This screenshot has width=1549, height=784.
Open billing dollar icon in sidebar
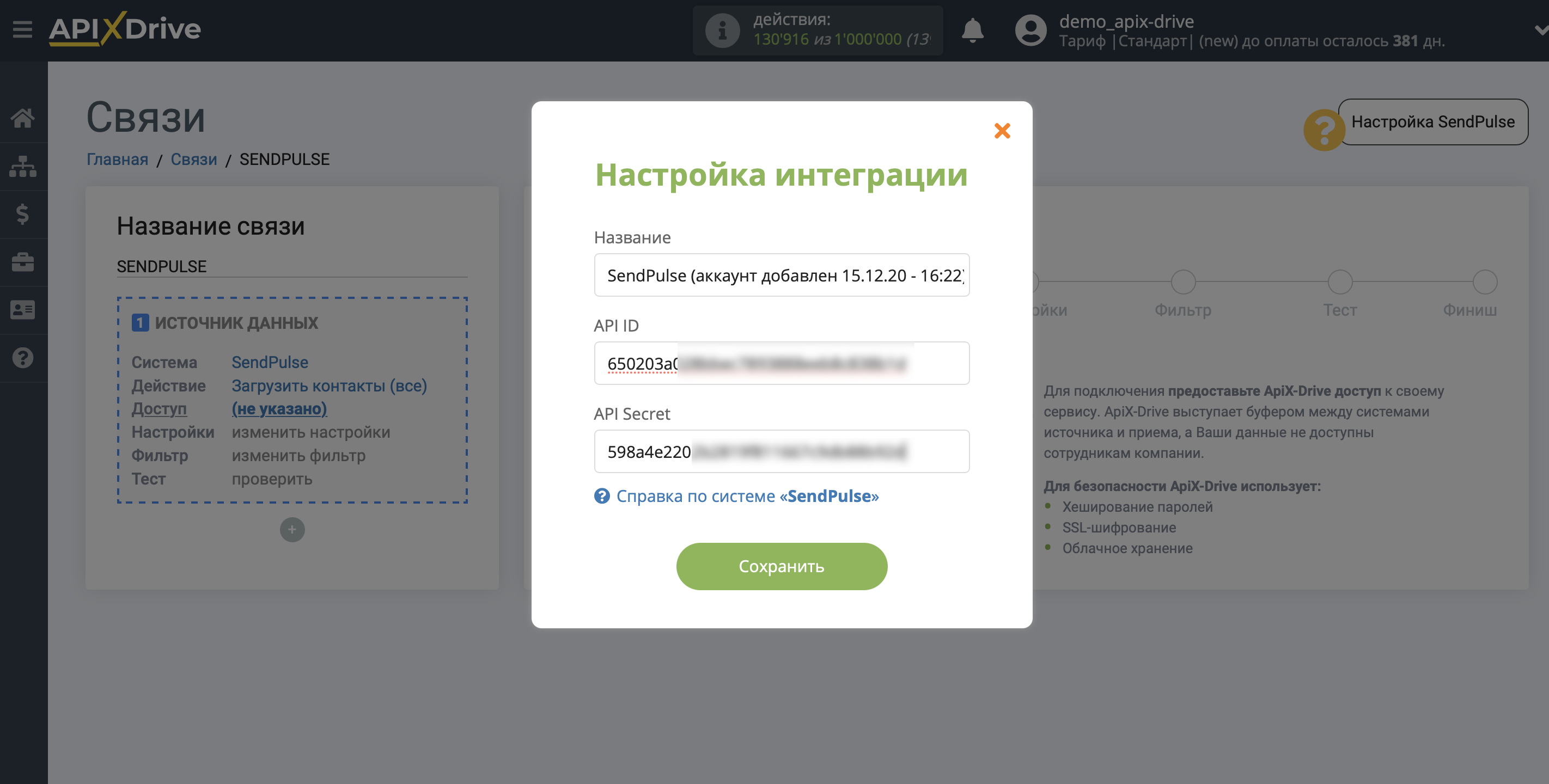pyautogui.click(x=23, y=214)
